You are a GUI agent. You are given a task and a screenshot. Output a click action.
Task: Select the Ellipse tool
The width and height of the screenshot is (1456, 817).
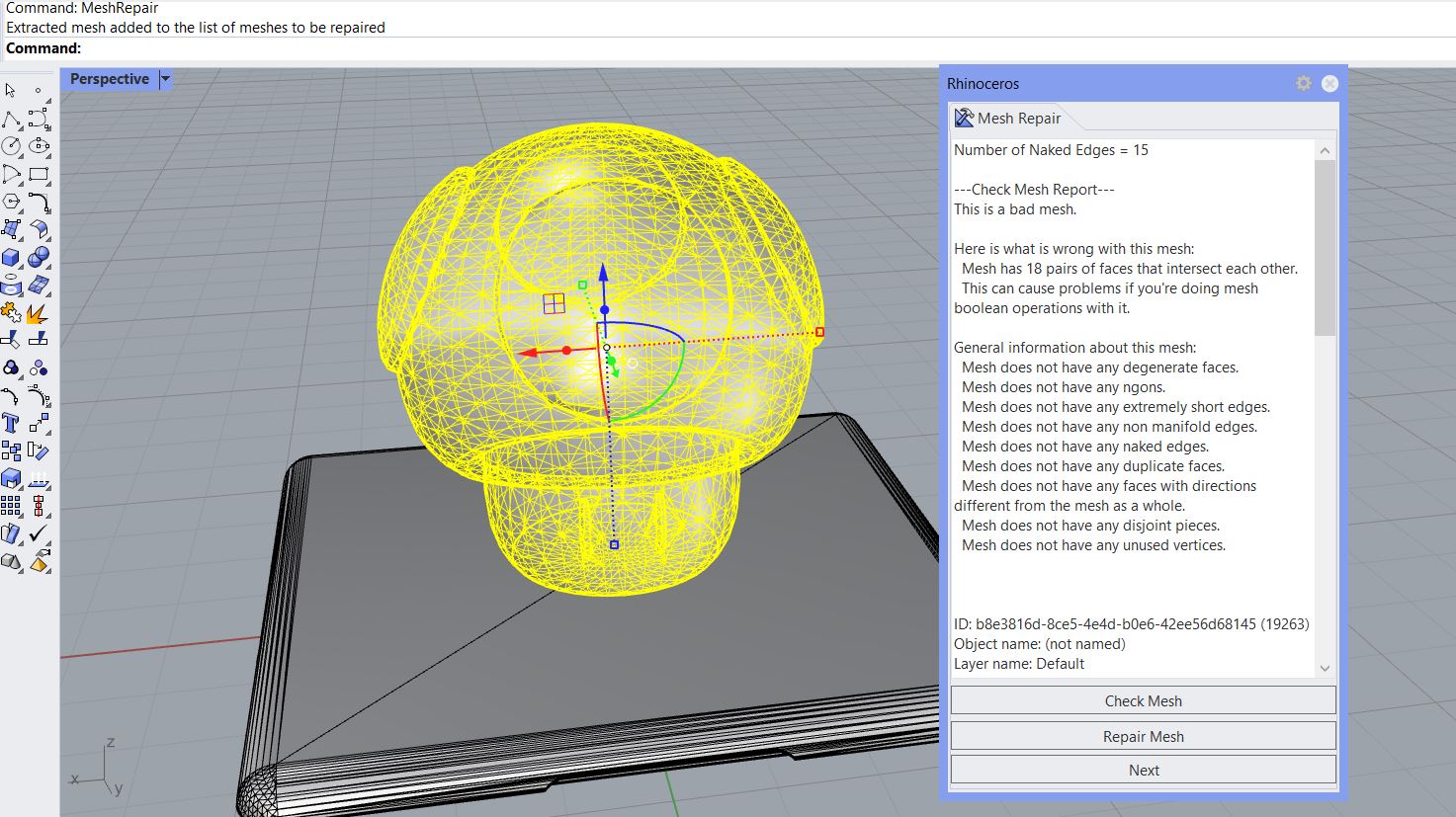coord(39,146)
